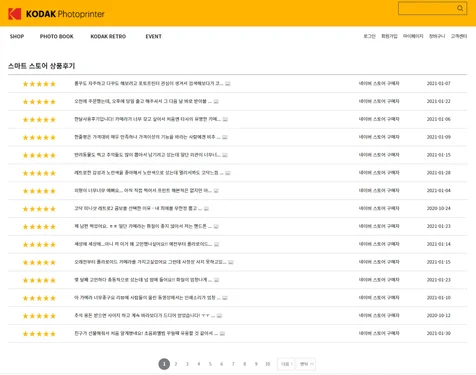The width and height of the screenshot is (476, 375).
Task: Click 네이버 스토어 구매자 in the 2021-01-10 row
Action: click(379, 298)
